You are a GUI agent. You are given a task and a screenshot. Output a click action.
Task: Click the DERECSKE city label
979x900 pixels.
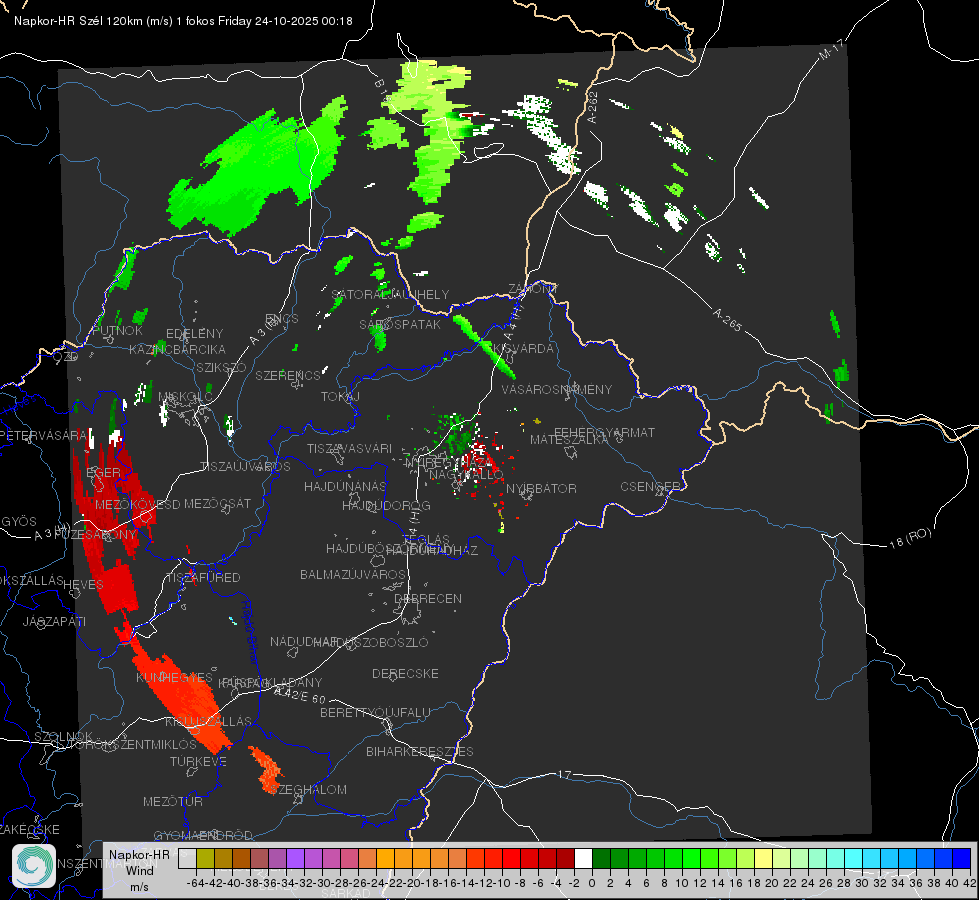click(x=405, y=674)
